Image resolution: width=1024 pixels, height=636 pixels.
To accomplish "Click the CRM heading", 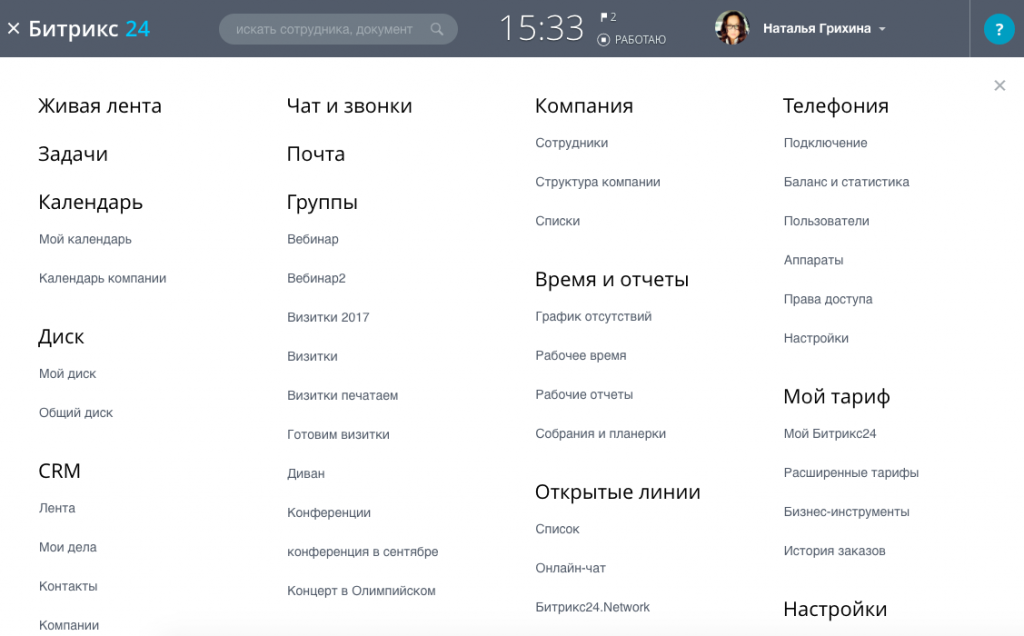I will coord(59,471).
